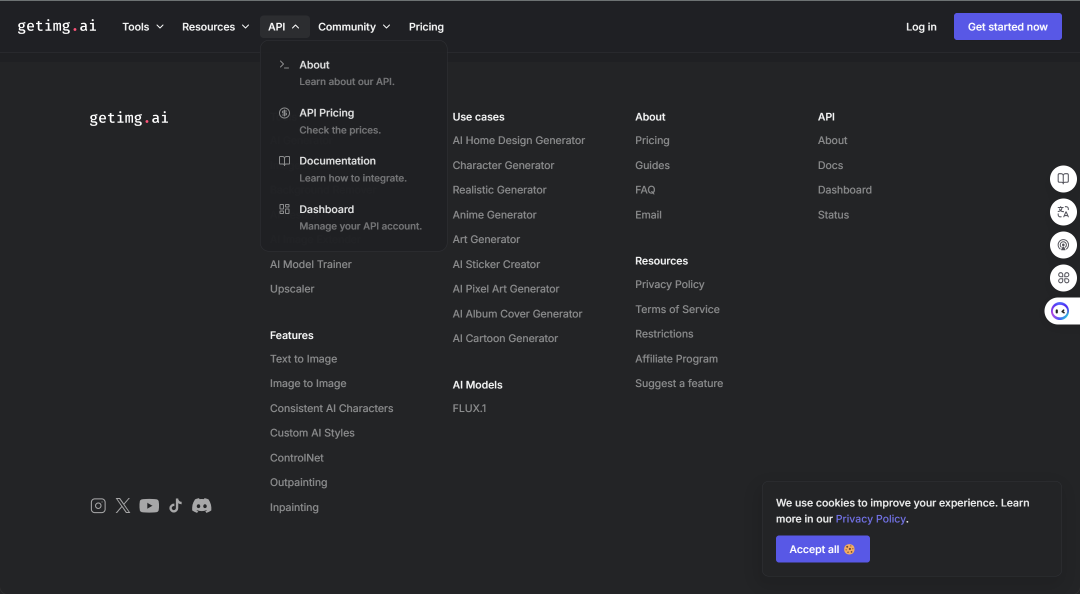Open AI Home Design Generator link

(x=519, y=141)
